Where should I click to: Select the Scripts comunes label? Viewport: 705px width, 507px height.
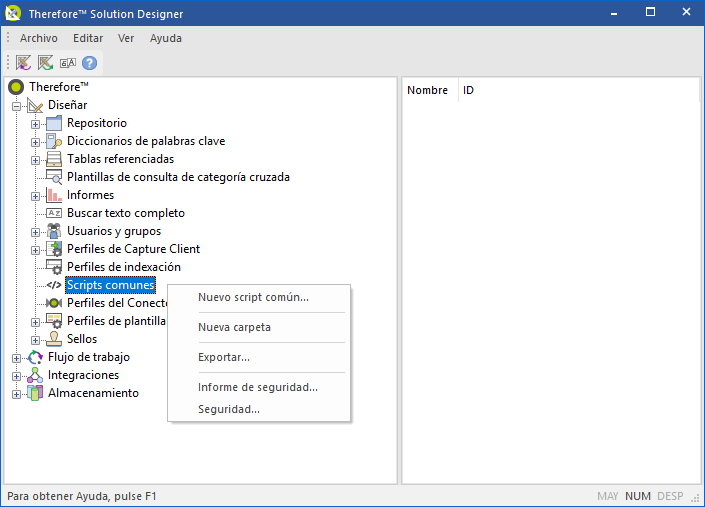111,285
